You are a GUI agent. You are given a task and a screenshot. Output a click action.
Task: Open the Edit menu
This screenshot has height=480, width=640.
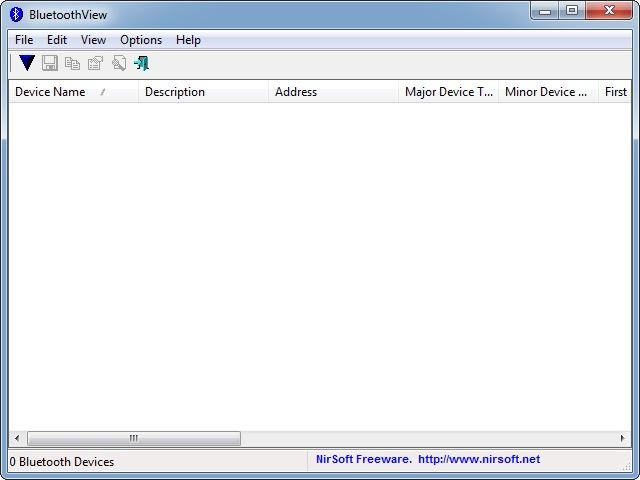tap(57, 40)
